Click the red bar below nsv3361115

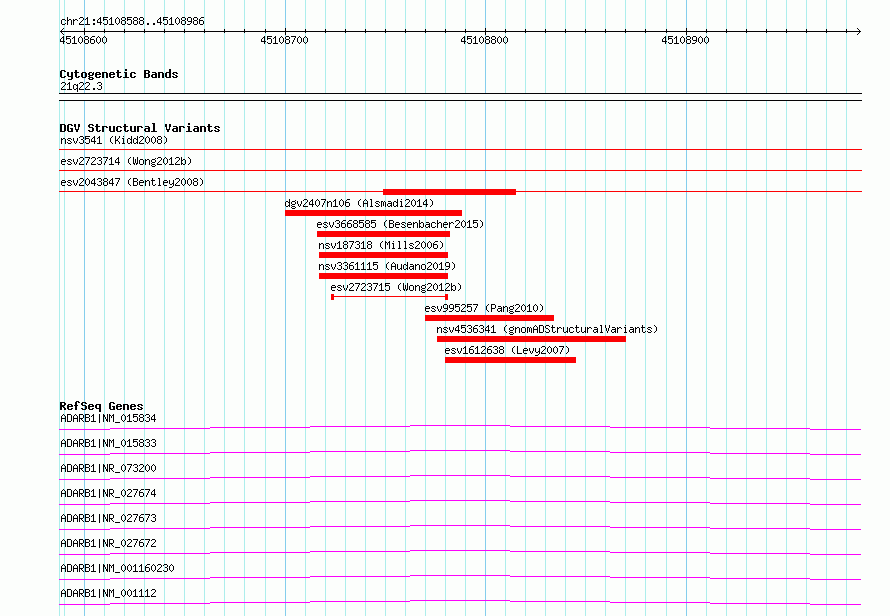[x=383, y=276]
